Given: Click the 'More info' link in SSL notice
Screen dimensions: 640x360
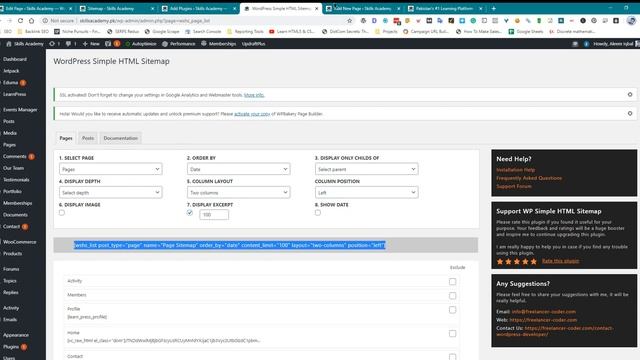Looking at the screenshot, I should [254, 95].
